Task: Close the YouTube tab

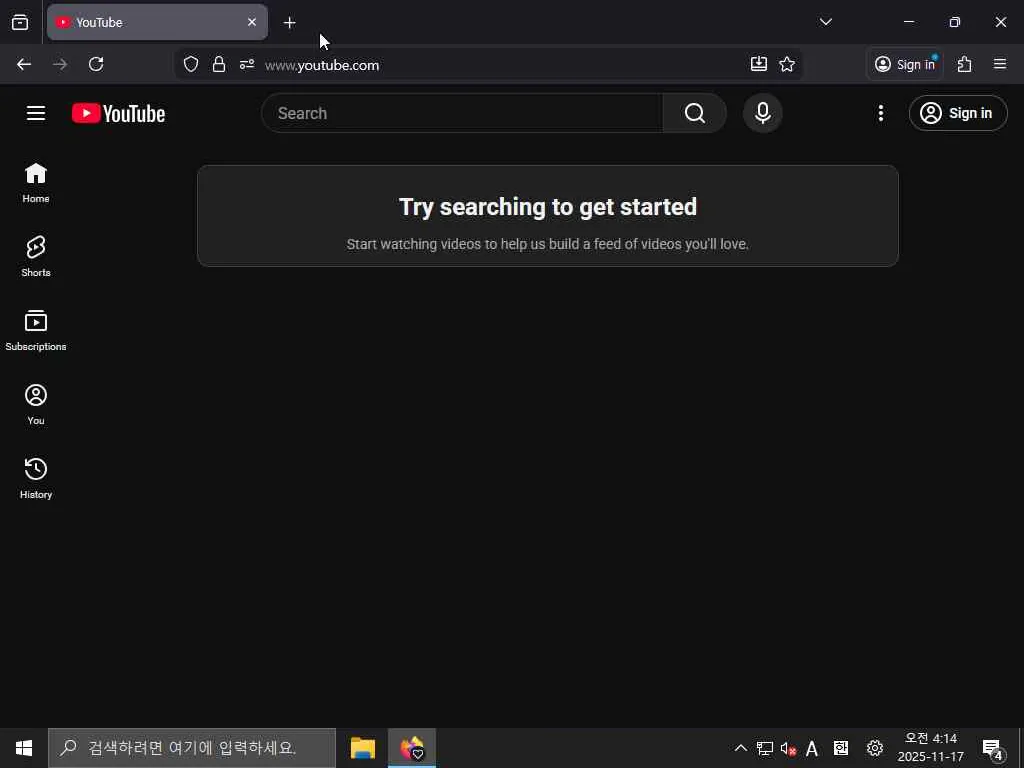Action: (x=251, y=22)
